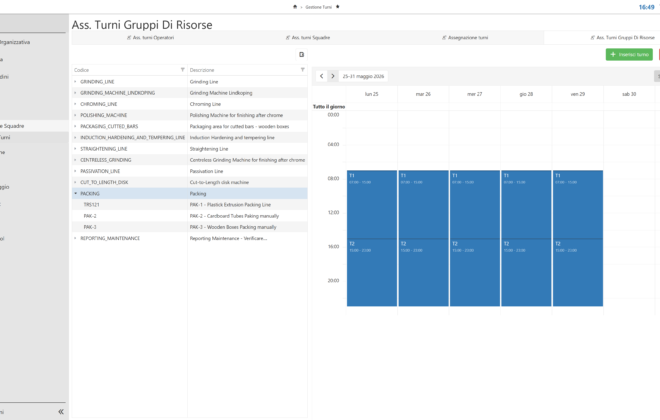This screenshot has width=660, height=420.
Task: Select the Ass. Turni Gruppi Di Risorse tab
Action: [623, 37]
